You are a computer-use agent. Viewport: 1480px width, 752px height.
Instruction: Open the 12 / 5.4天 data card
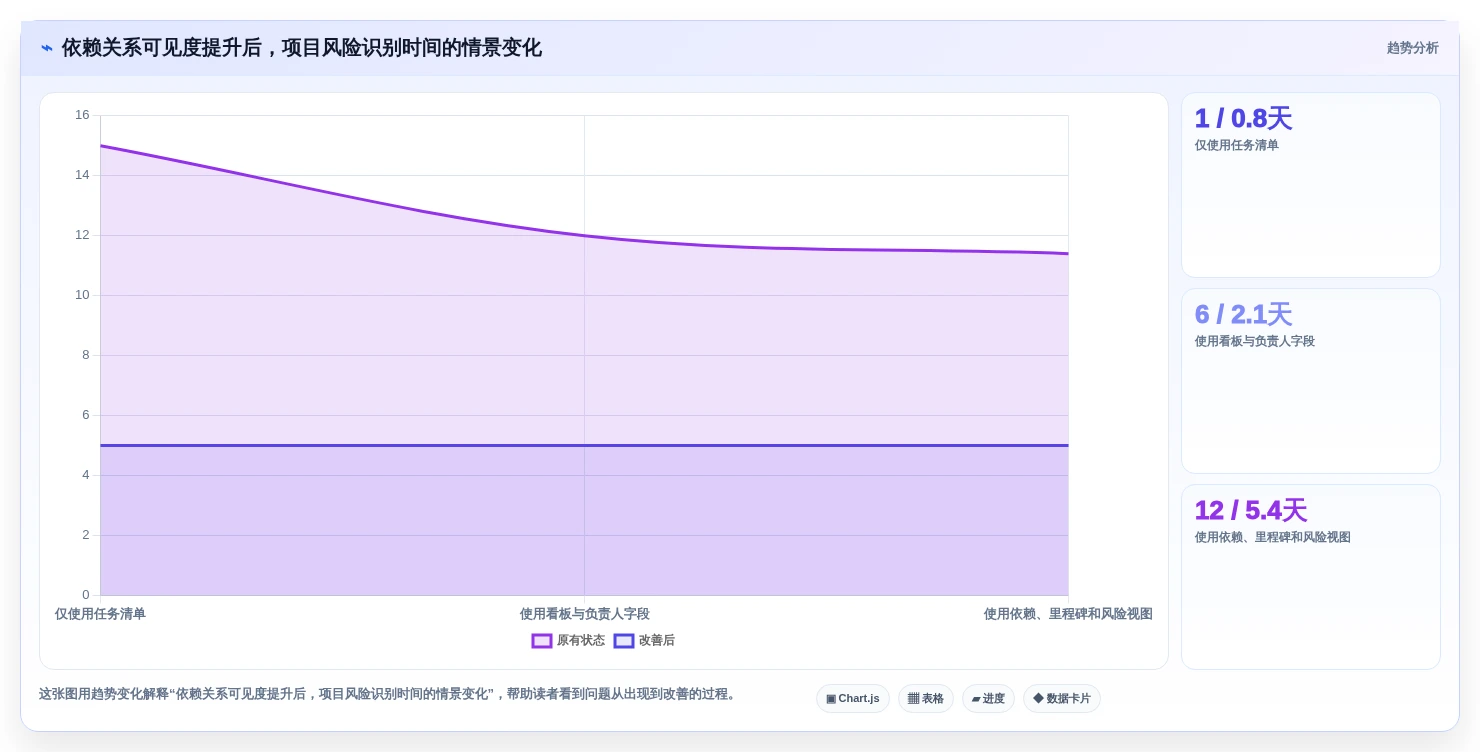click(x=1311, y=577)
